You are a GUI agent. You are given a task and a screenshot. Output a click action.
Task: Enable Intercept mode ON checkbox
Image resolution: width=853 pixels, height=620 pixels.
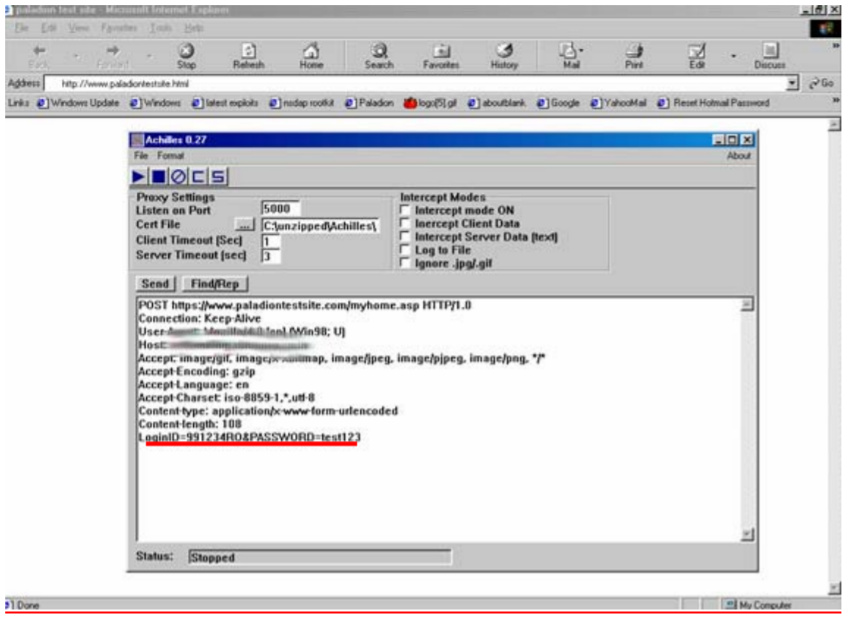click(x=404, y=211)
